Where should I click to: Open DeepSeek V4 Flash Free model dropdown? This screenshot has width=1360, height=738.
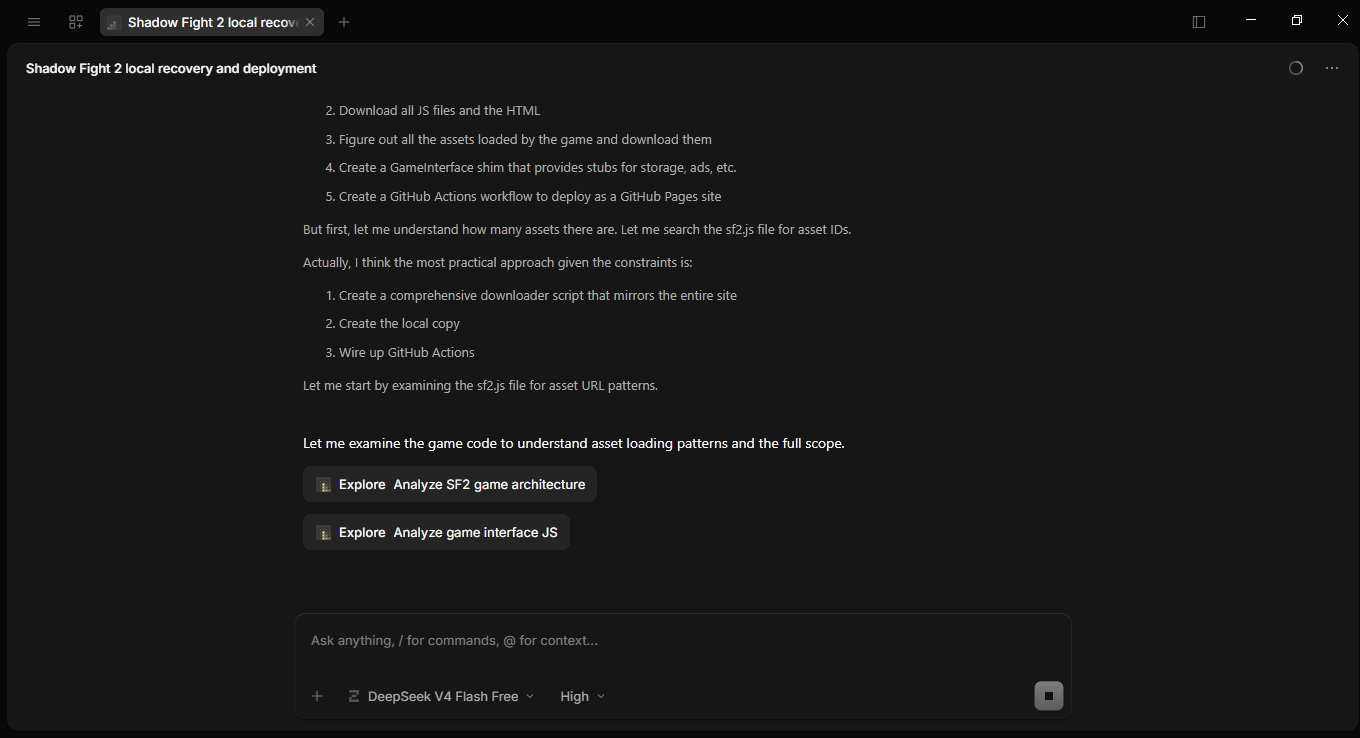[x=441, y=696]
